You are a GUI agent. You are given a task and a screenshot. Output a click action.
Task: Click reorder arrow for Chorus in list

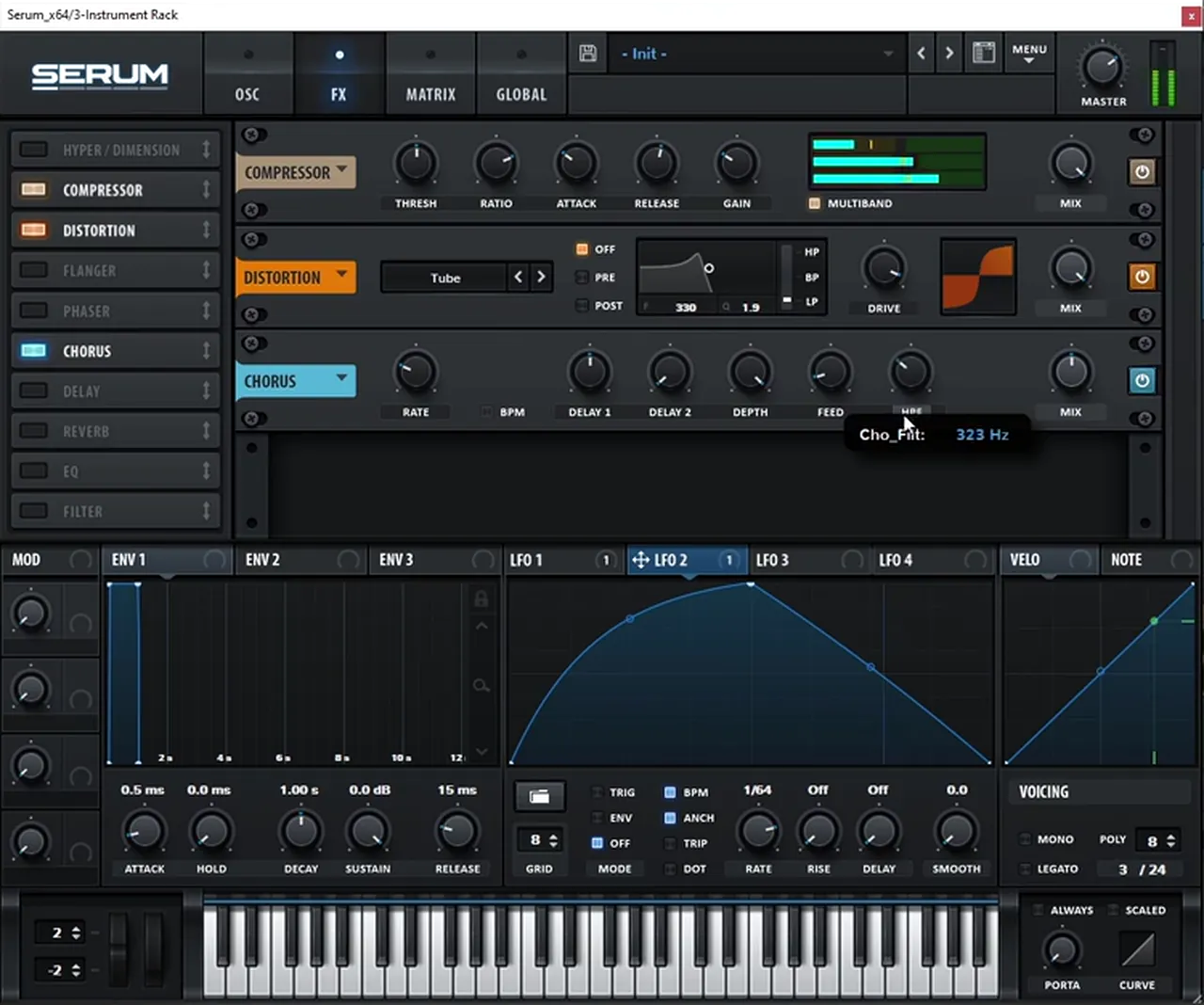[x=206, y=351]
